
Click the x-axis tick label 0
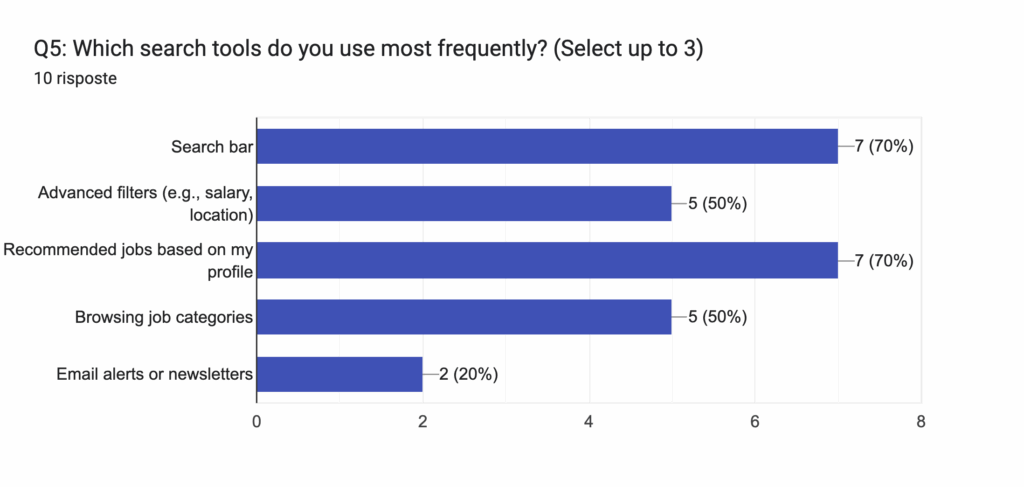pyautogui.click(x=257, y=422)
